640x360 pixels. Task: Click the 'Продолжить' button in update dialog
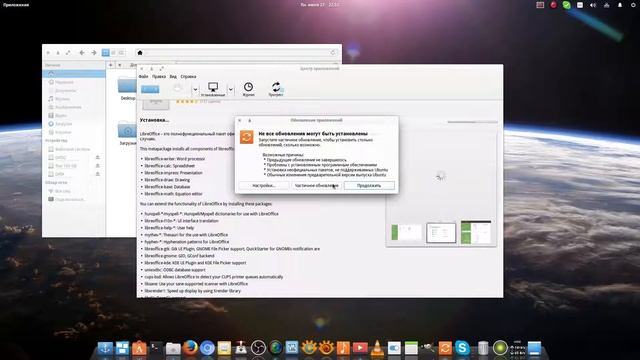pos(369,185)
